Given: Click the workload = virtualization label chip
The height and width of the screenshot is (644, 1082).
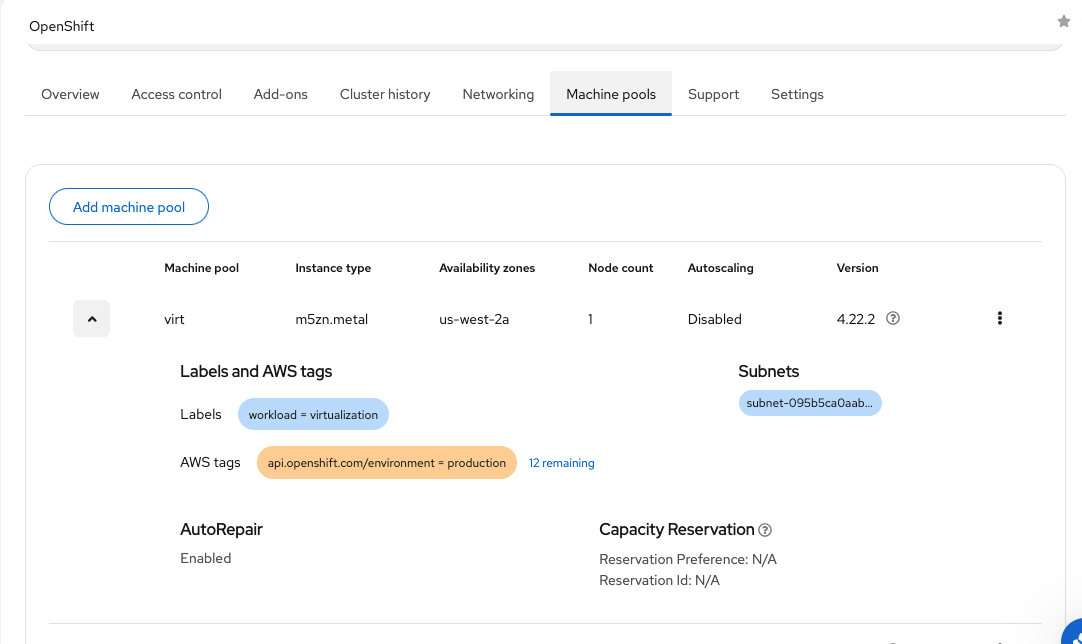Looking at the screenshot, I should click(x=313, y=415).
